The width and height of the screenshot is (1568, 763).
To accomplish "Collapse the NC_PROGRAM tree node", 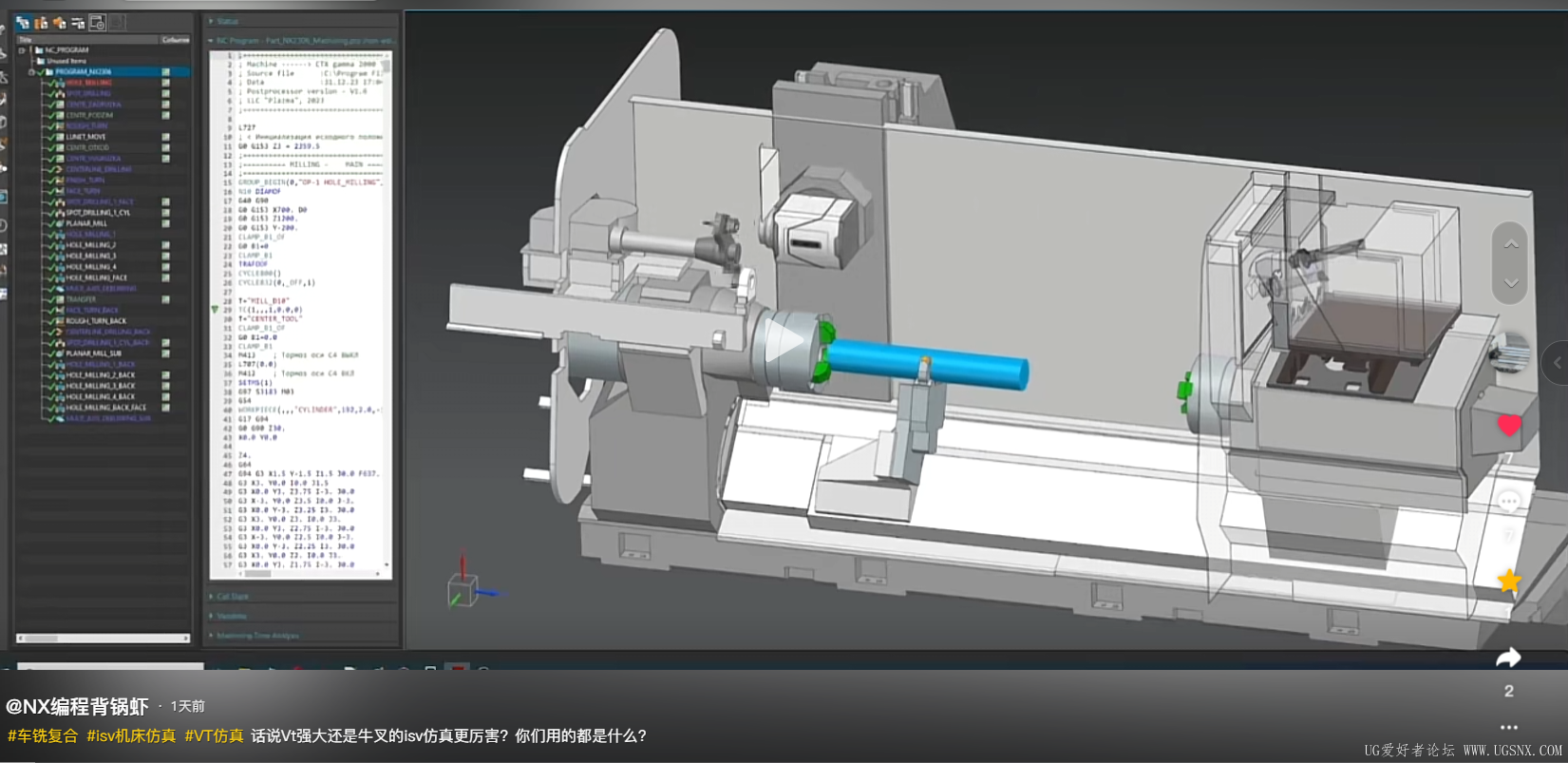I will click(22, 50).
